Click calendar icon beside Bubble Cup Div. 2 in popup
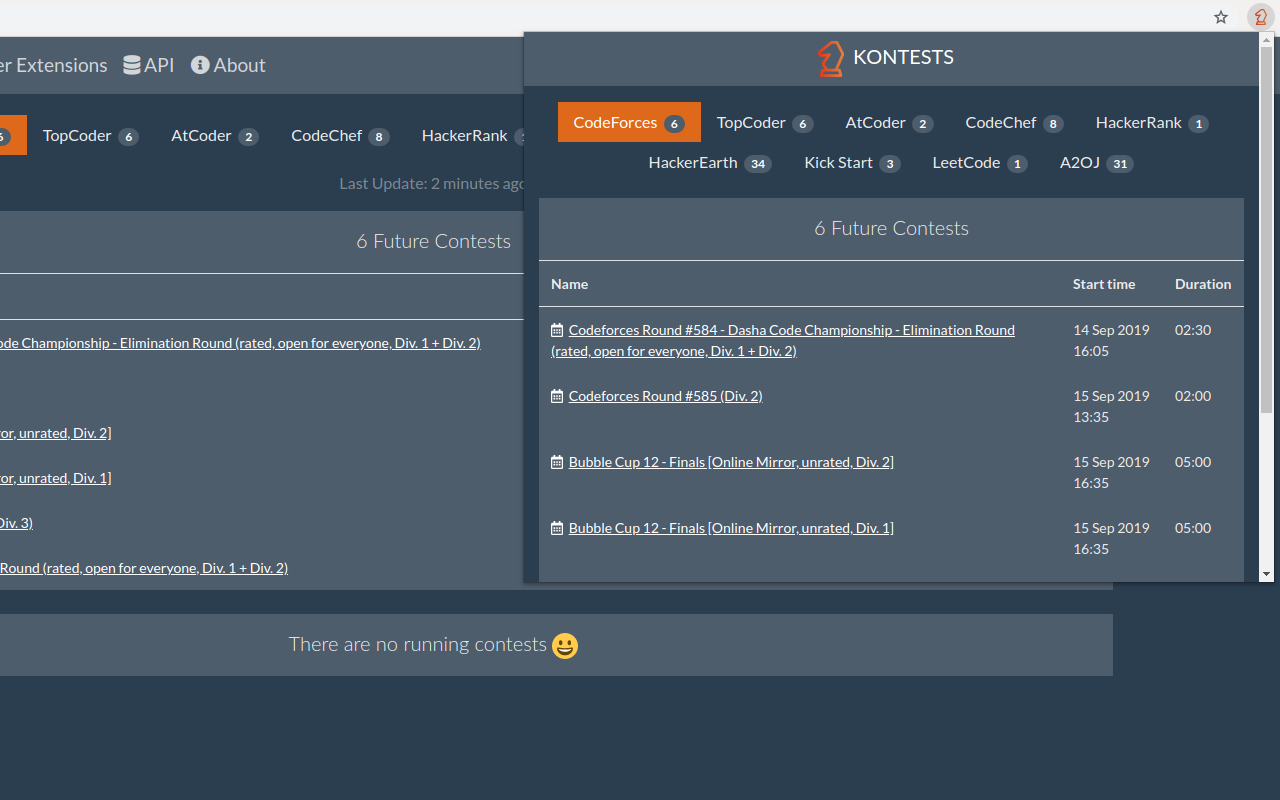 557,462
